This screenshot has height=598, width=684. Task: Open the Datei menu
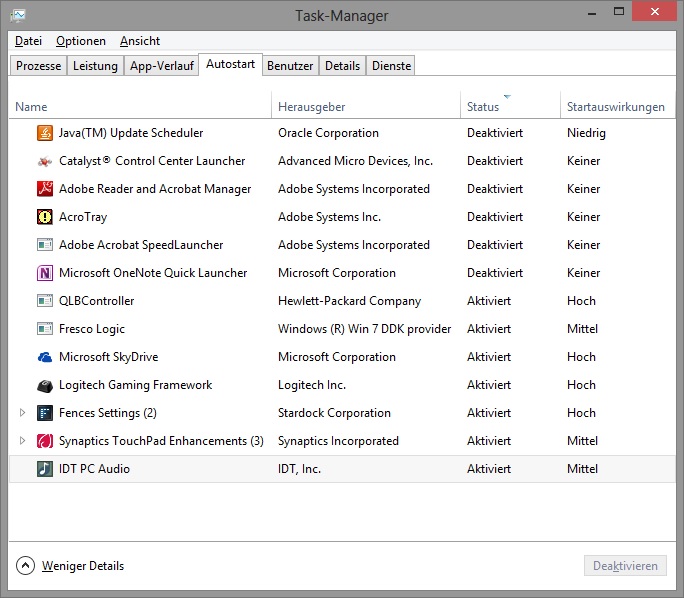click(x=28, y=41)
